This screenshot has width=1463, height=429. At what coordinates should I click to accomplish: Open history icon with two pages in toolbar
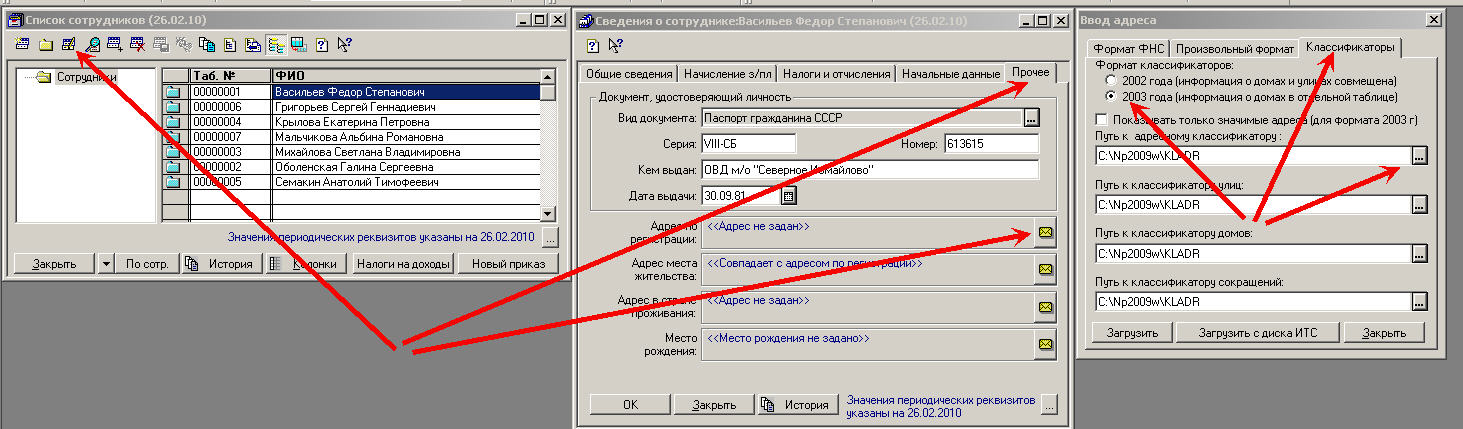point(207,44)
